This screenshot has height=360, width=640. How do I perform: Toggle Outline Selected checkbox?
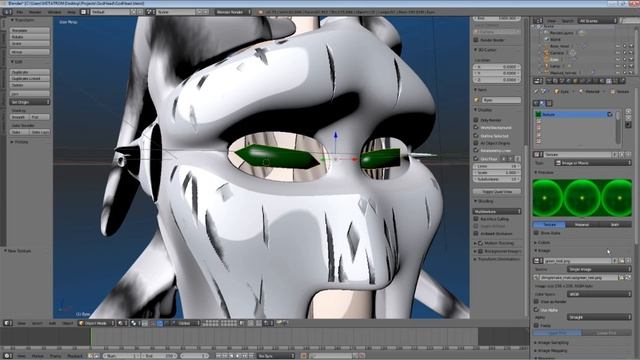476,136
